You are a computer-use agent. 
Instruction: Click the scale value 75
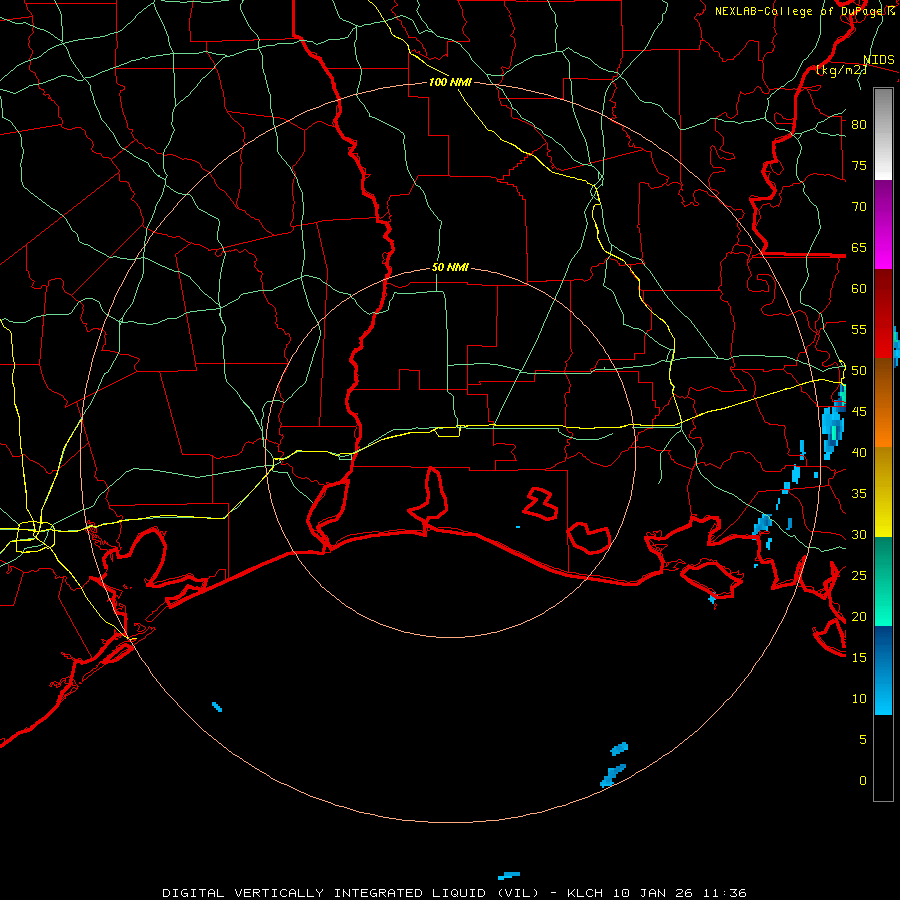click(x=859, y=165)
